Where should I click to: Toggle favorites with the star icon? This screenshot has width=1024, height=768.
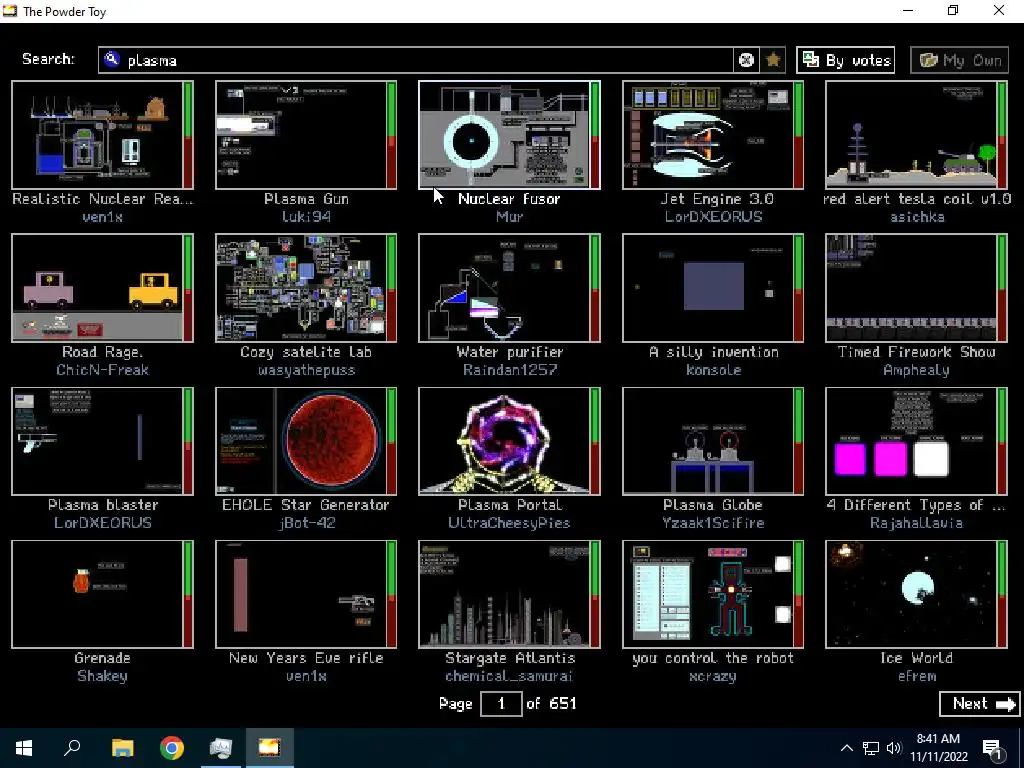[773, 60]
